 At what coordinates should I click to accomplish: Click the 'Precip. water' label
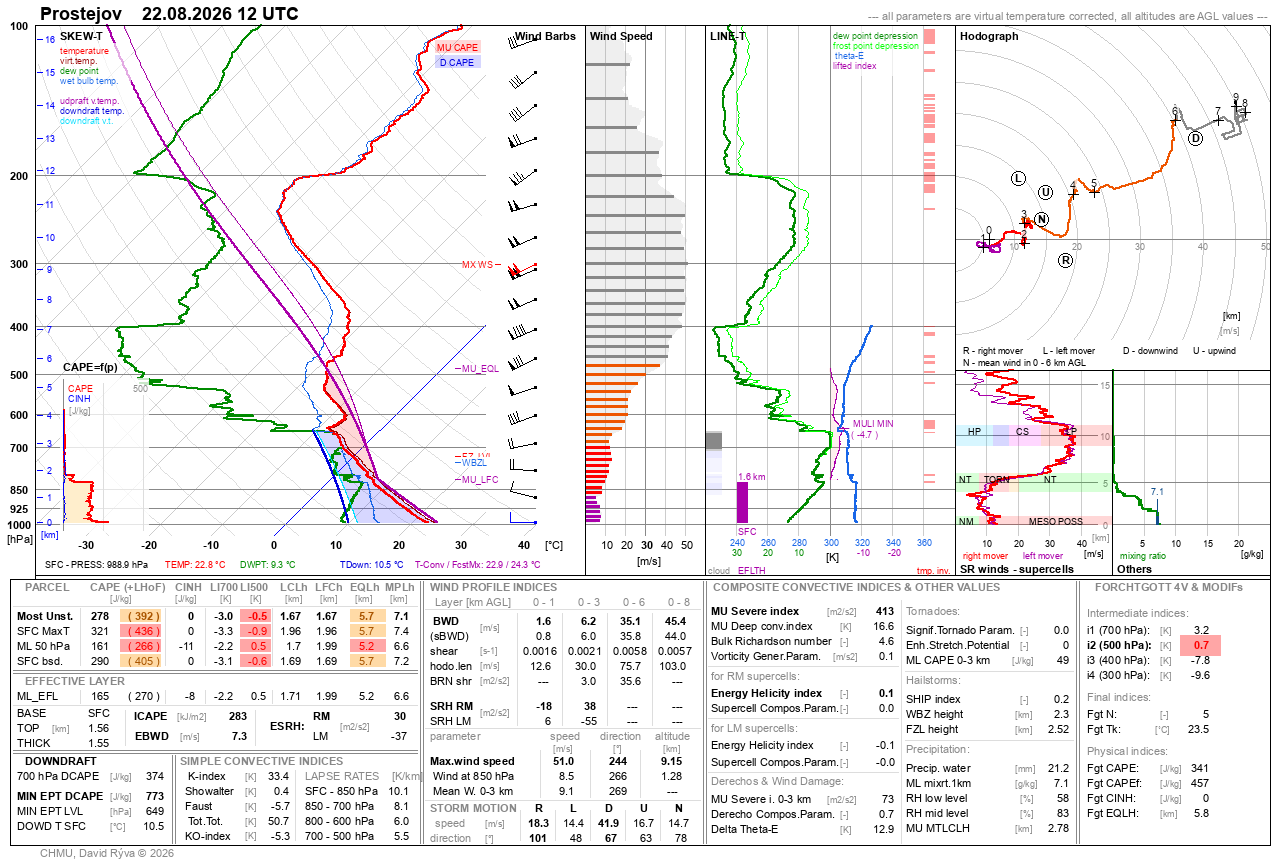[x=938, y=768]
